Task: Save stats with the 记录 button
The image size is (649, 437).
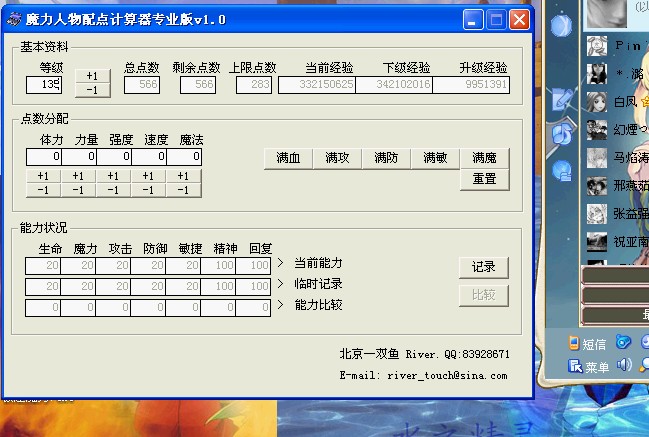Action: coord(484,268)
